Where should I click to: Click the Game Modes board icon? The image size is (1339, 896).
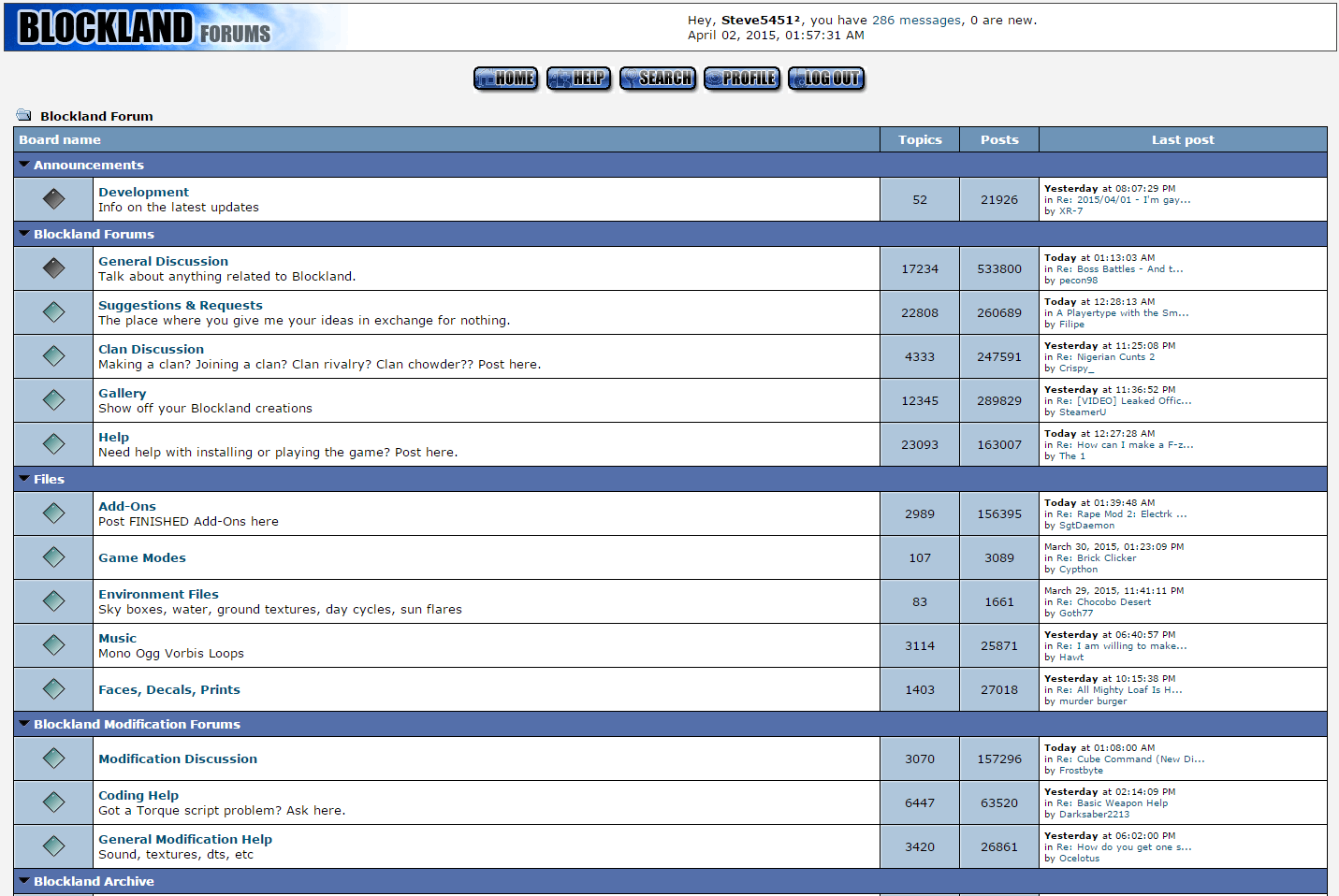click(52, 557)
